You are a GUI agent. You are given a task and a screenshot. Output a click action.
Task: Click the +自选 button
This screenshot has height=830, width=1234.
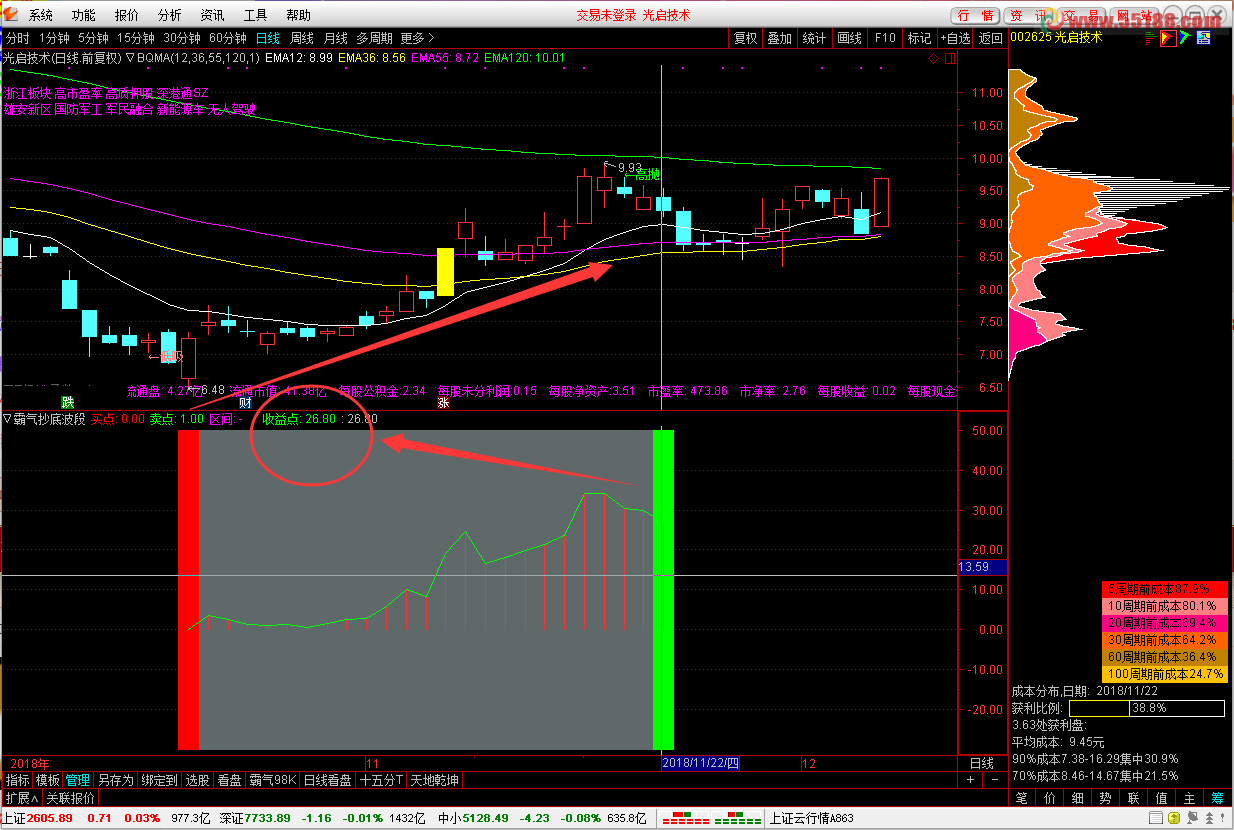tap(954, 38)
